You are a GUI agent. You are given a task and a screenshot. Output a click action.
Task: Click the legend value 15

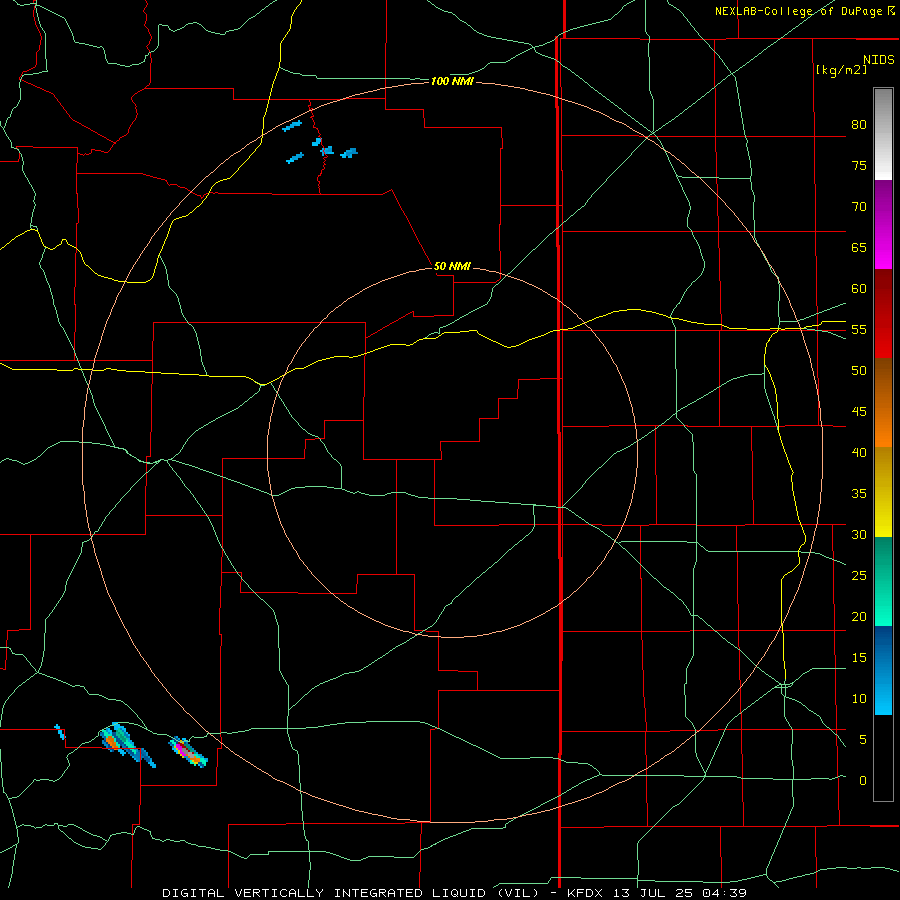(x=859, y=658)
